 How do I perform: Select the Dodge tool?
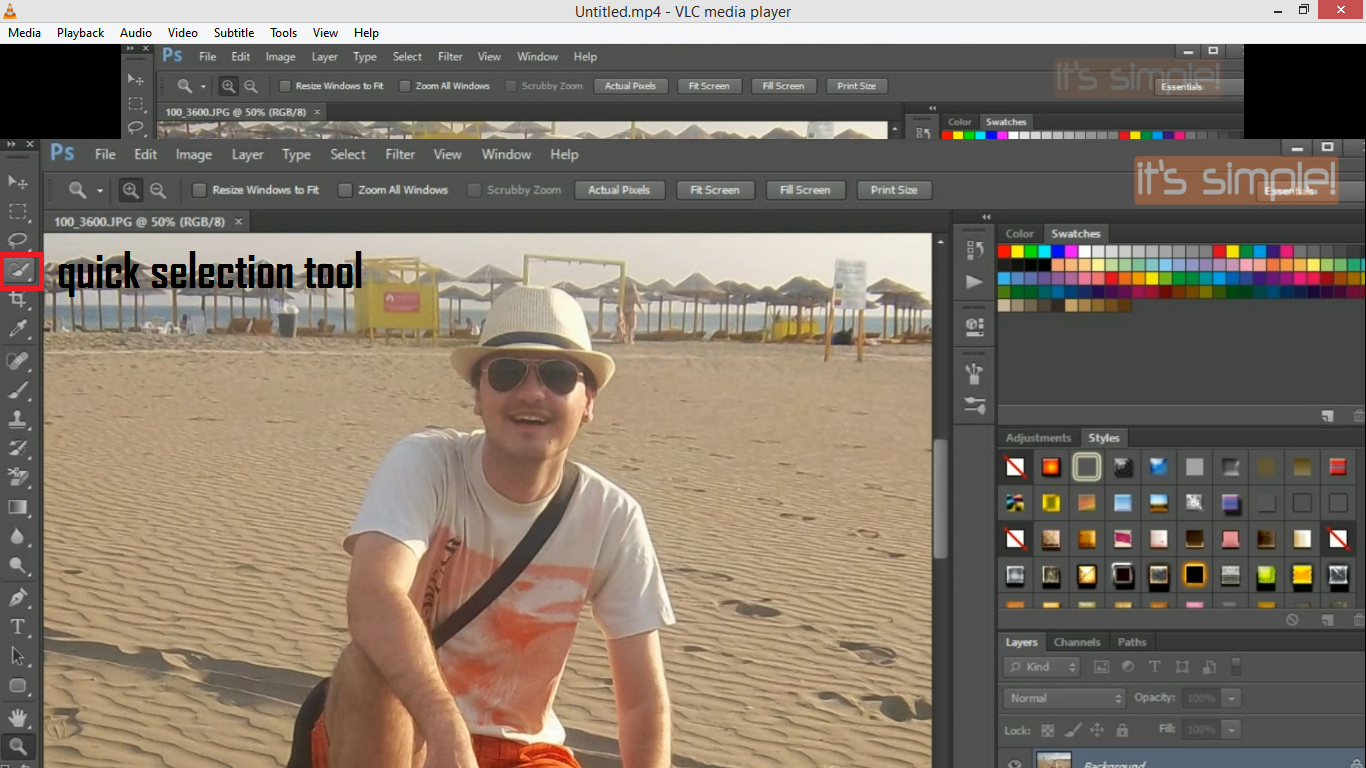(x=18, y=566)
